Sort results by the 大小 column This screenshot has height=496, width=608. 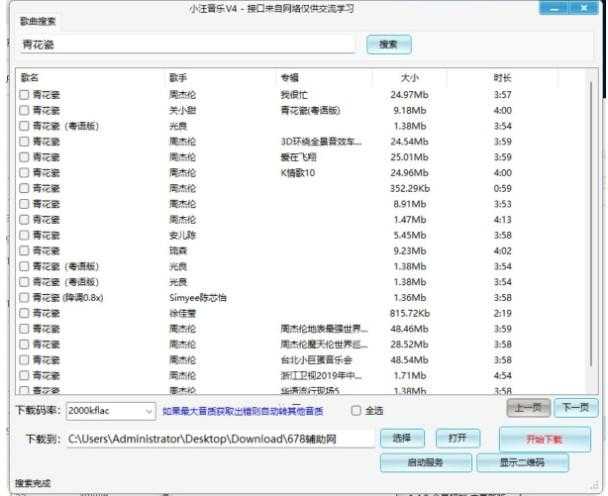coord(410,77)
